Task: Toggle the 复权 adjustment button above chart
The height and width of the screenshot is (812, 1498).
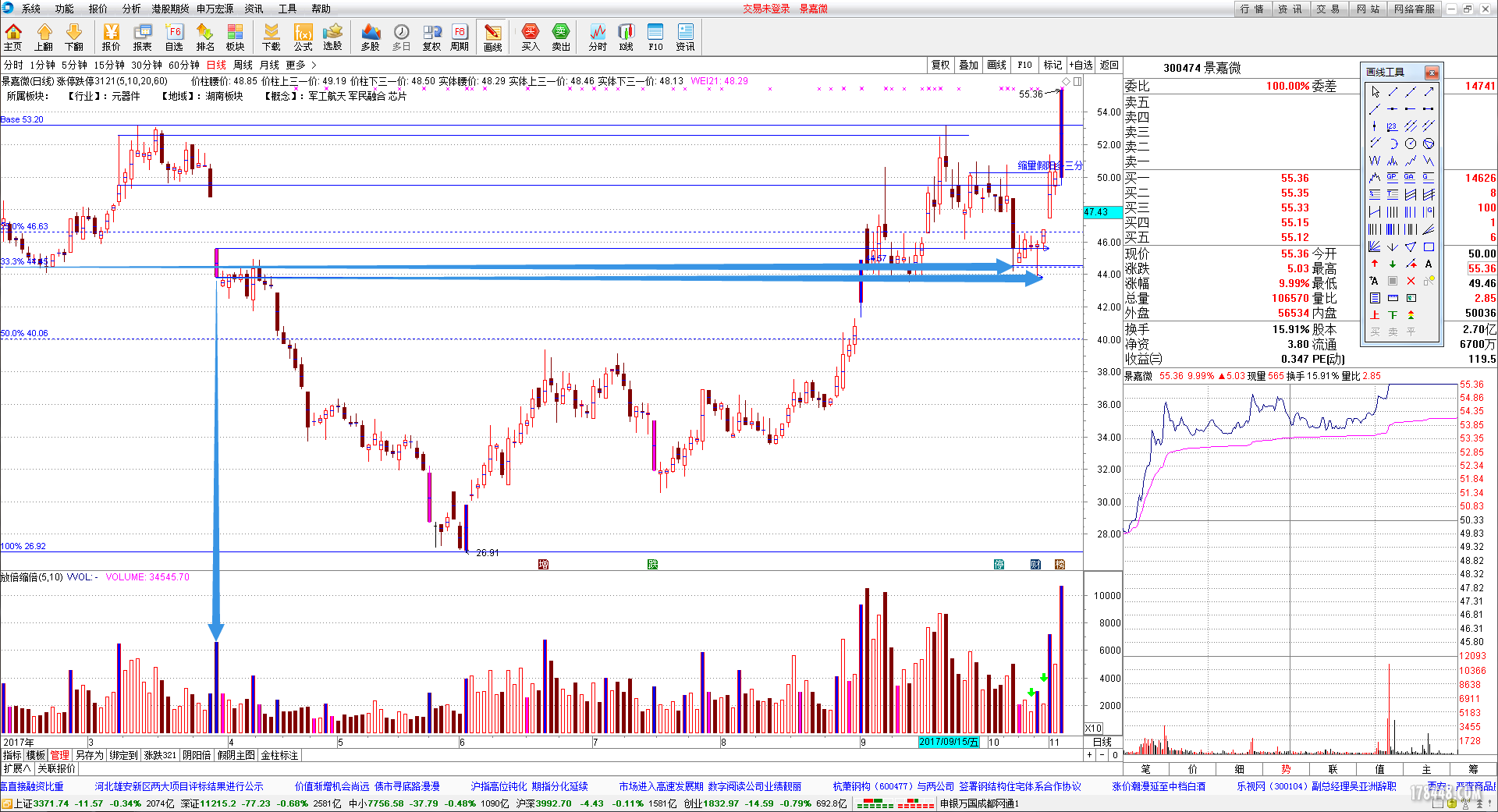Action: point(941,65)
